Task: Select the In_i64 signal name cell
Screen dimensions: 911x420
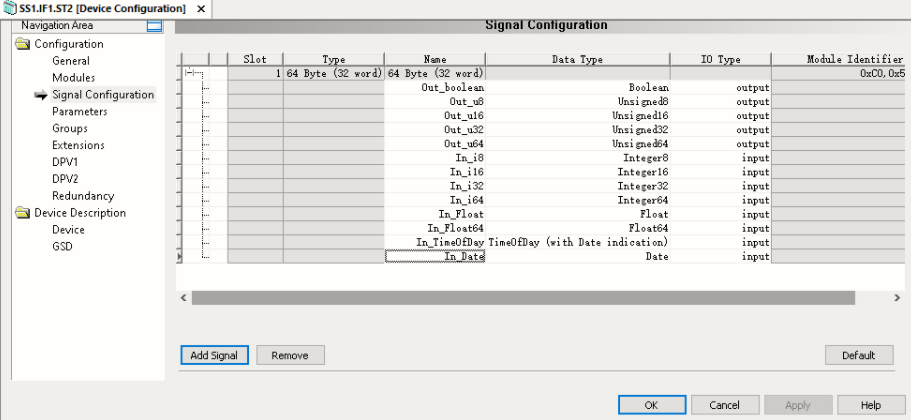Action: (x=435, y=200)
